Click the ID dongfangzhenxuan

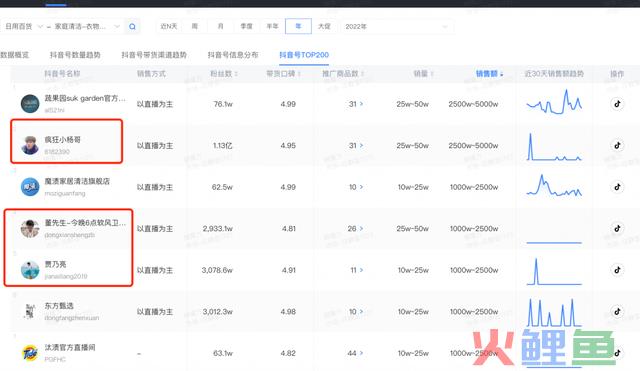click(71, 318)
